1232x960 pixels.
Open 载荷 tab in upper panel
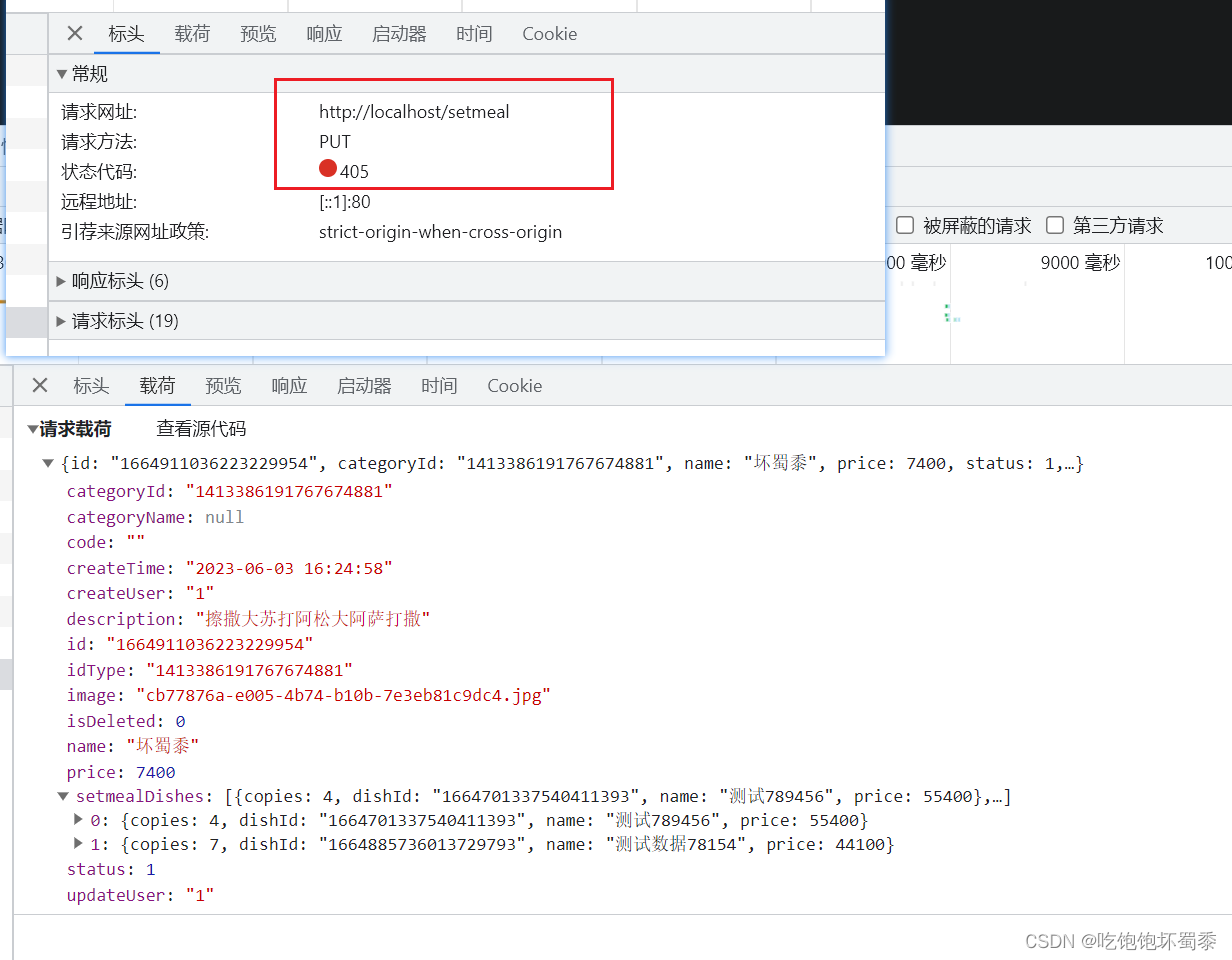[192, 33]
